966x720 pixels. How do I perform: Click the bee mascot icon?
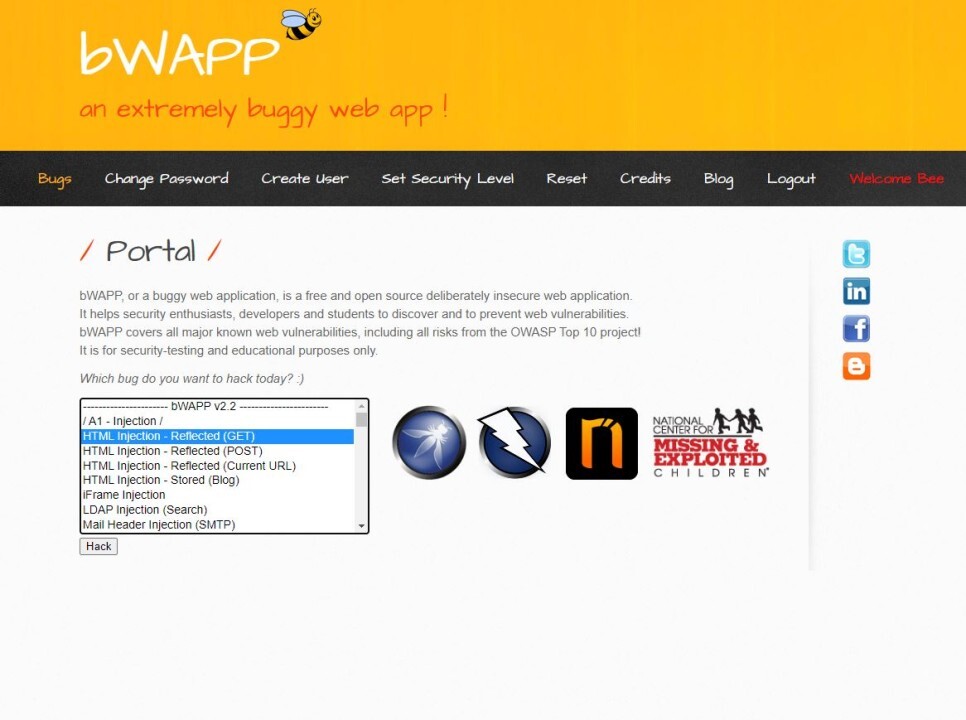[301, 24]
